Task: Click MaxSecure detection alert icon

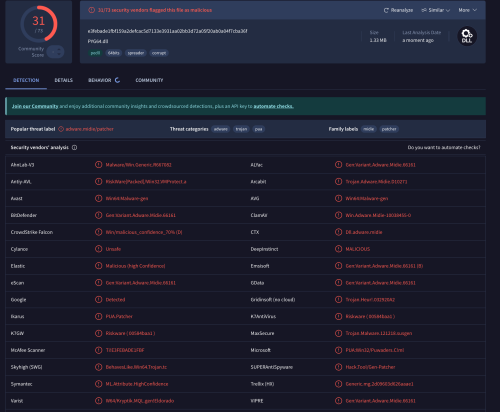Action: [x=338, y=333]
